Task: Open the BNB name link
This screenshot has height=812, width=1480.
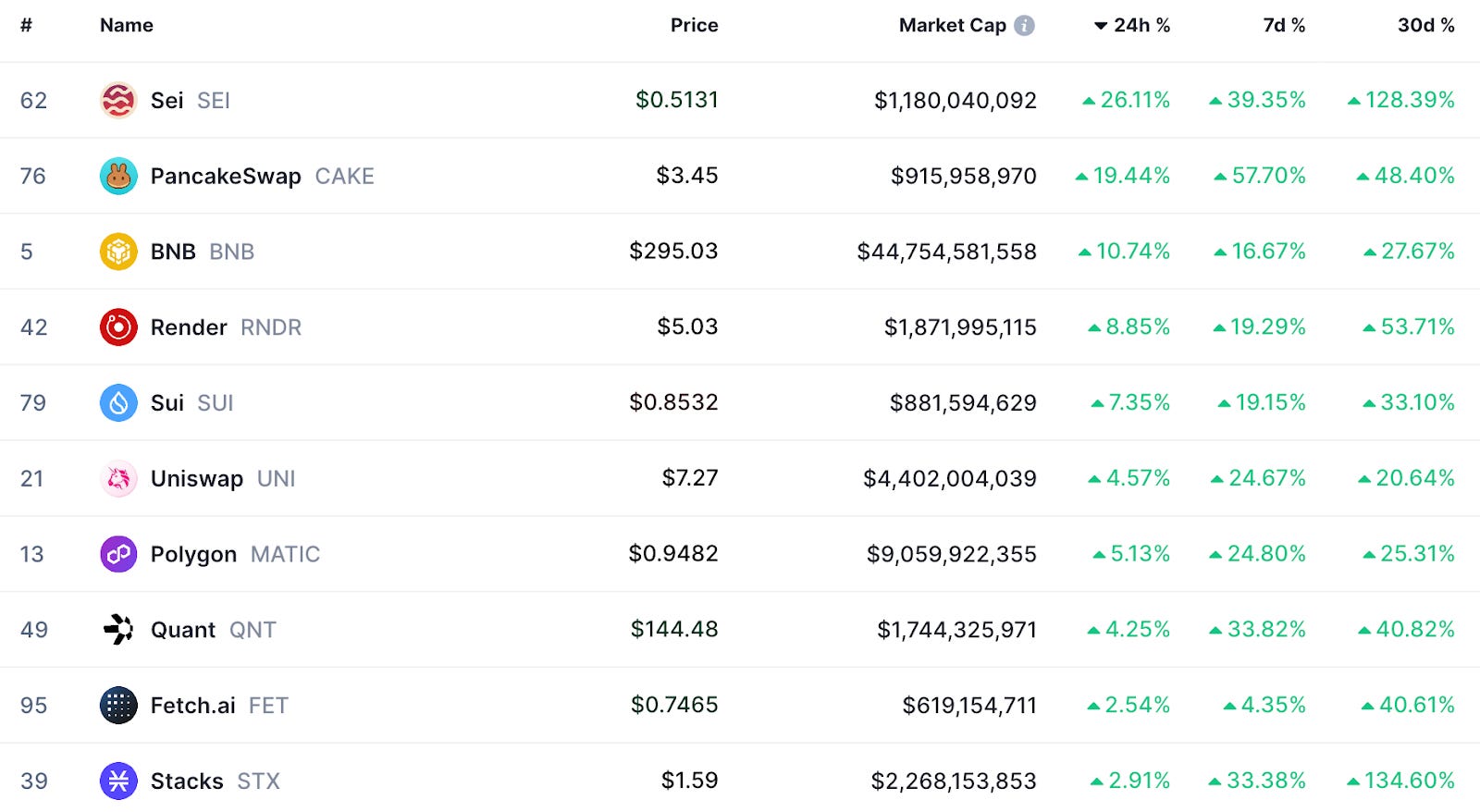Action: (173, 252)
